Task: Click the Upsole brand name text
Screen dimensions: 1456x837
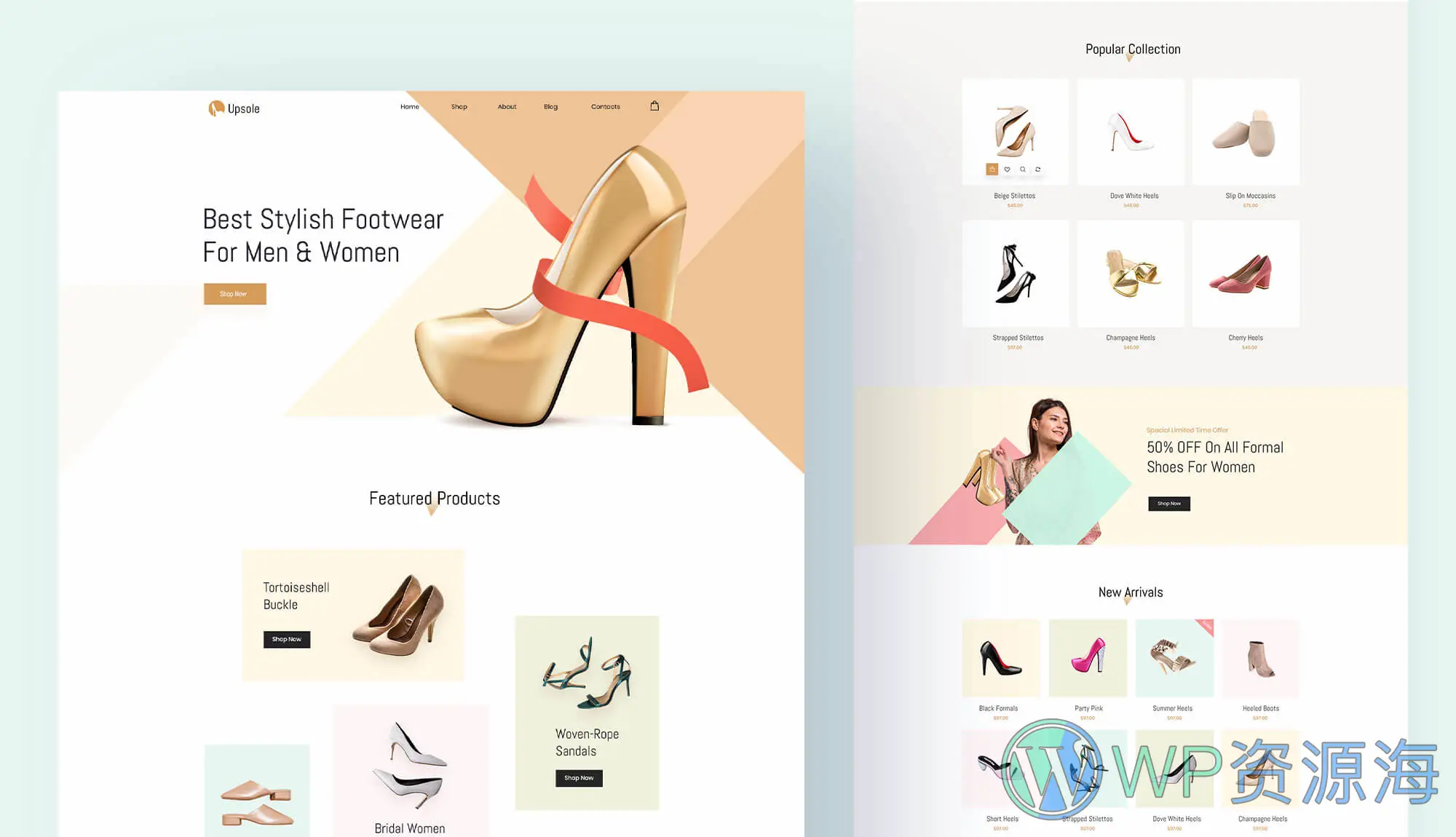Action: point(243,108)
